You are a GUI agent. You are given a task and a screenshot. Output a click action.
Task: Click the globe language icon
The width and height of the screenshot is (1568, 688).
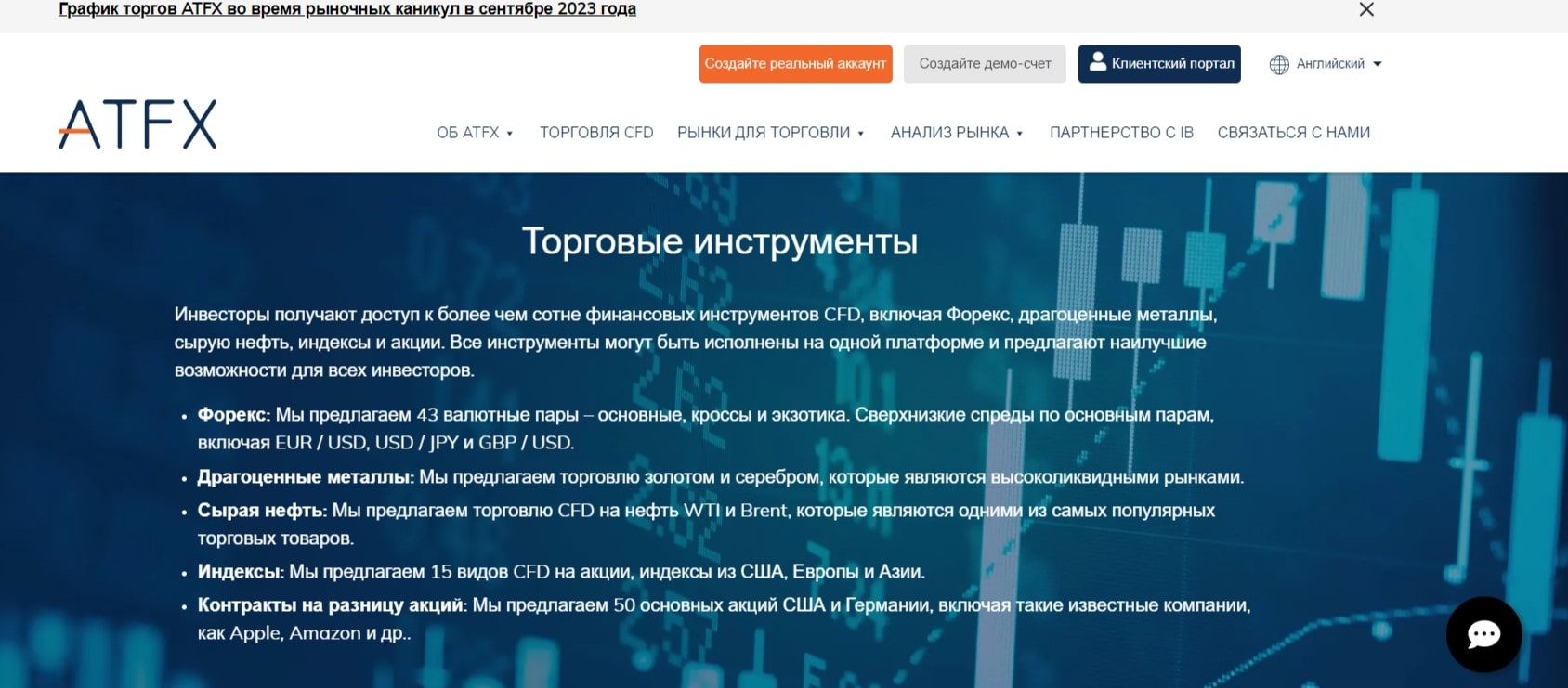pos(1279,64)
